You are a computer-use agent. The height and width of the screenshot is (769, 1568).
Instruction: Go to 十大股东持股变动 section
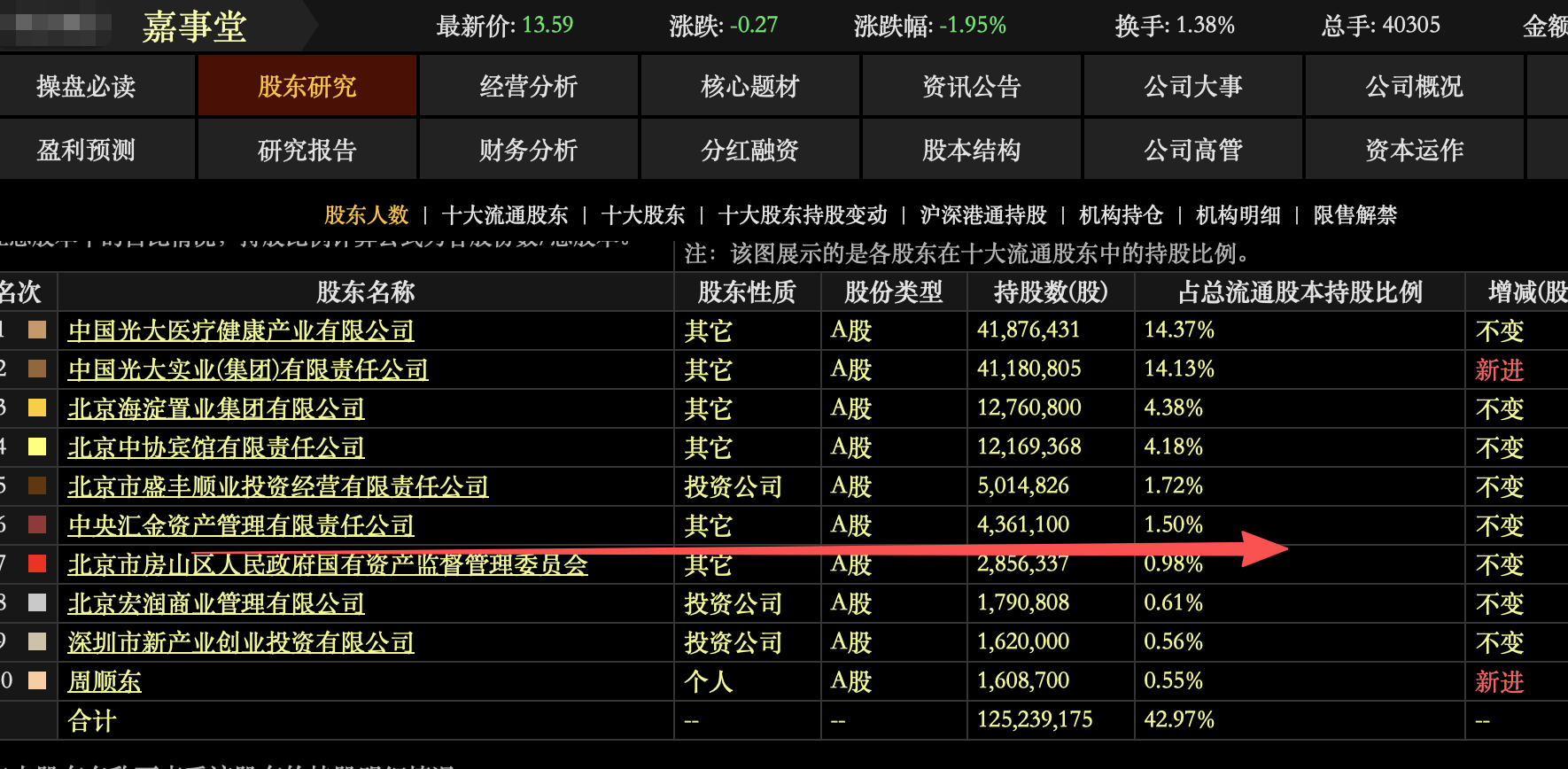[x=803, y=215]
